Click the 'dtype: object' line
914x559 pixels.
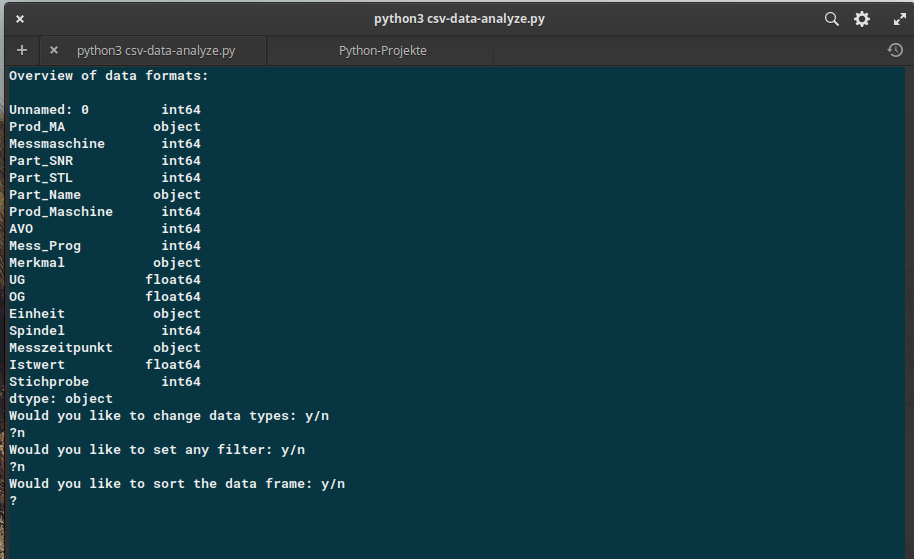tap(61, 399)
